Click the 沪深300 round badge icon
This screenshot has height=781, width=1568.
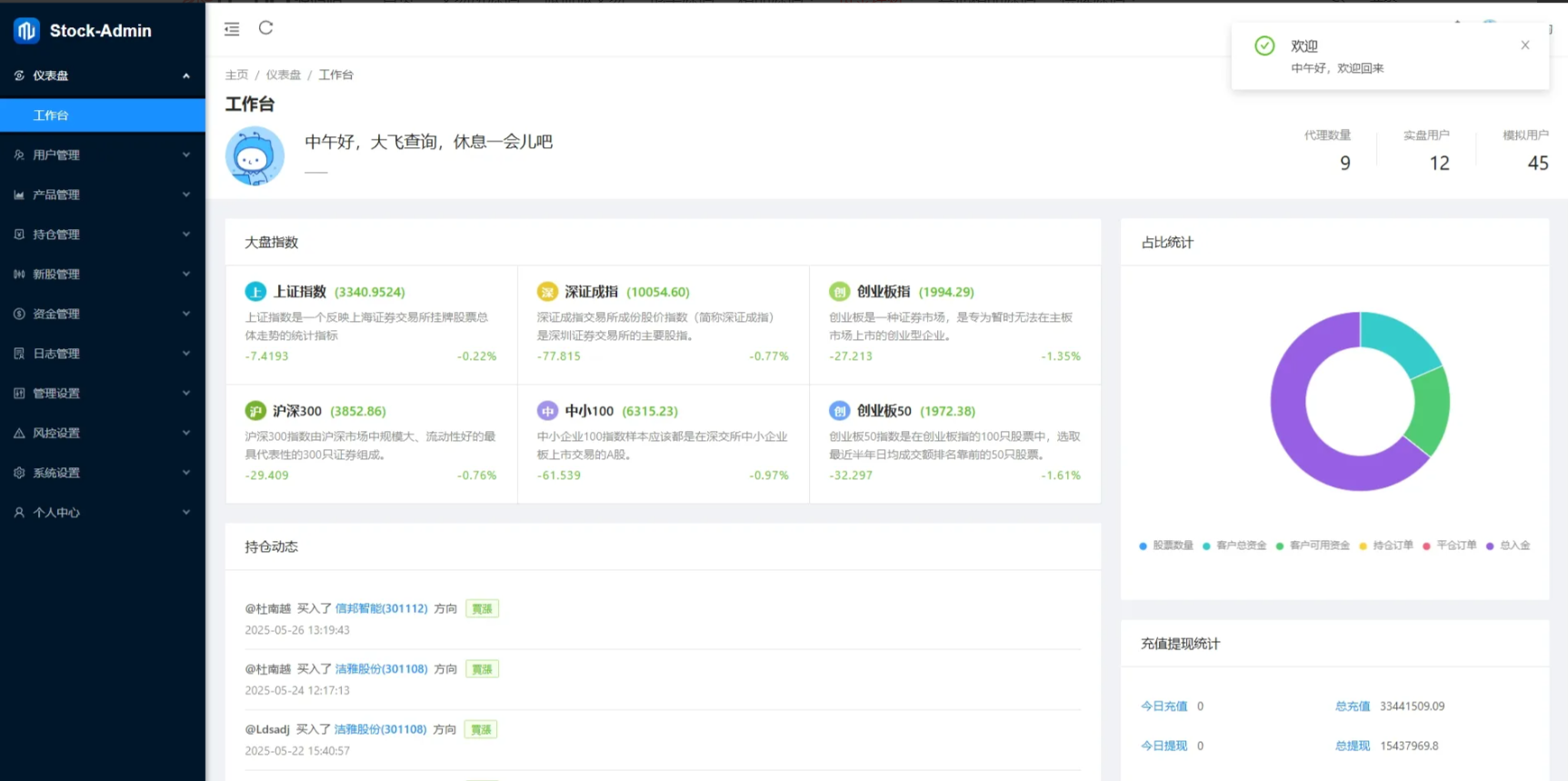255,411
